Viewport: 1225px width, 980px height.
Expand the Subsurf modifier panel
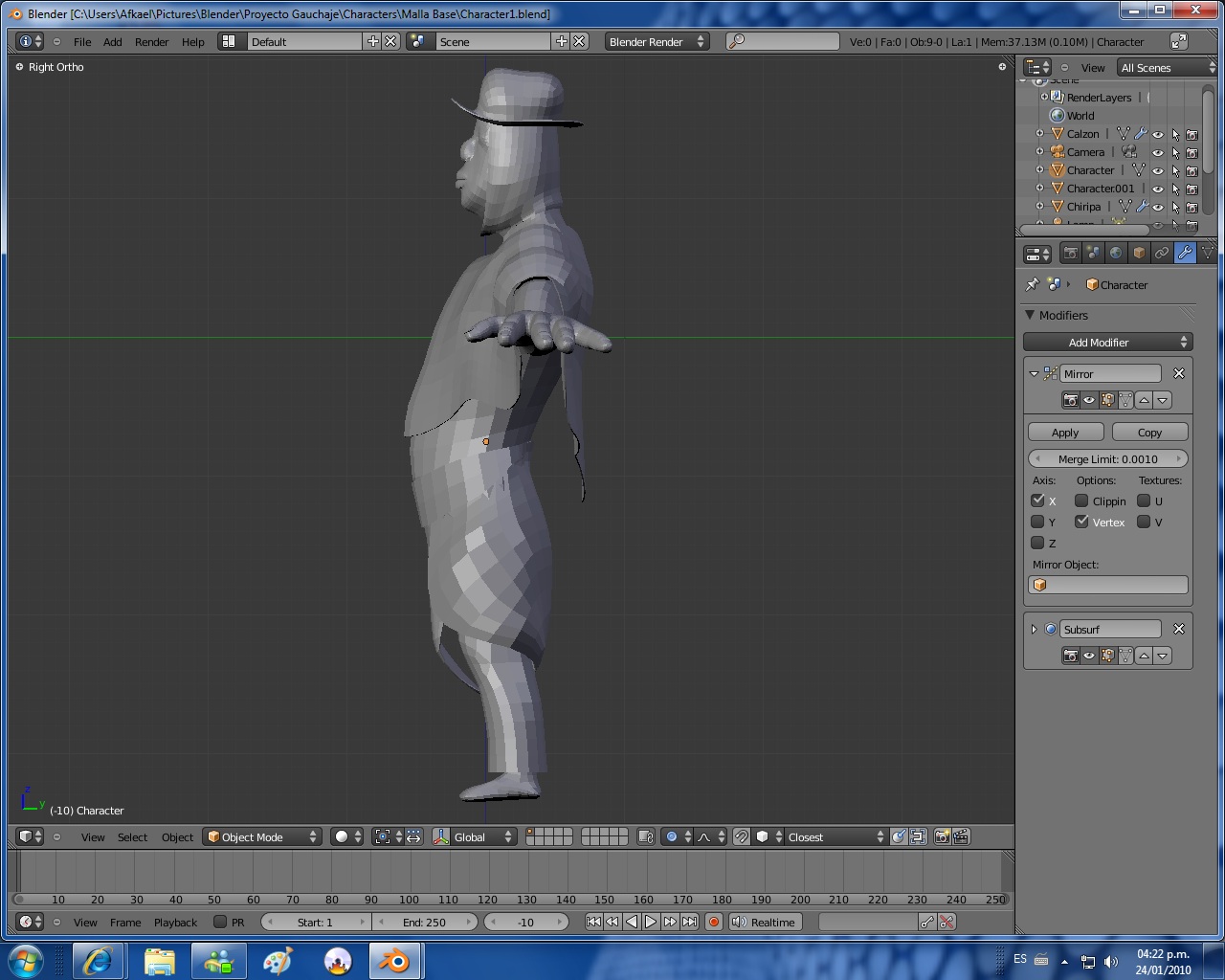pyautogui.click(x=1034, y=629)
